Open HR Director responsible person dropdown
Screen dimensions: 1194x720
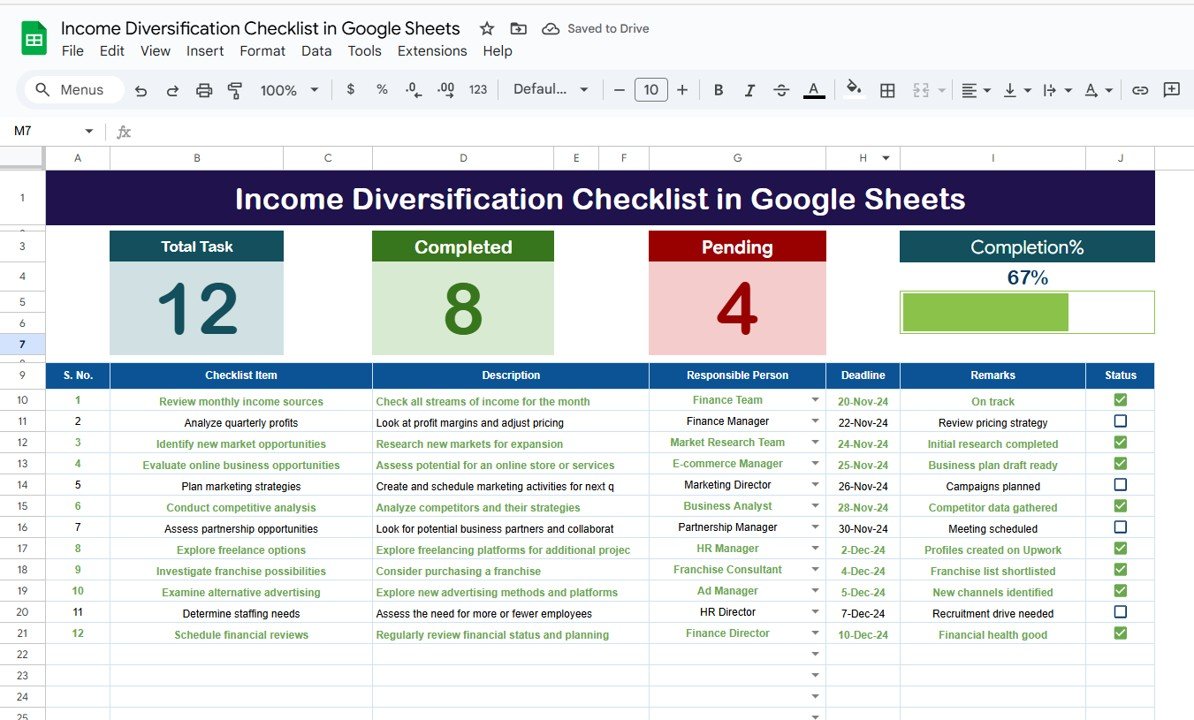pyautogui.click(x=815, y=612)
